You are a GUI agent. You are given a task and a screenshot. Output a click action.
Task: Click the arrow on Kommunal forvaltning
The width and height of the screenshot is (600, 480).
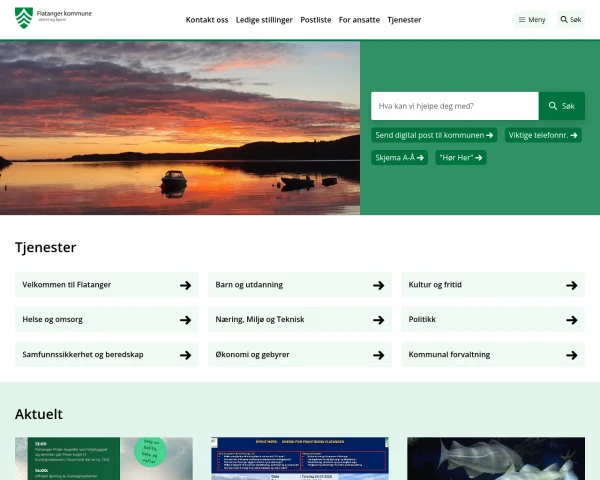[572, 355]
